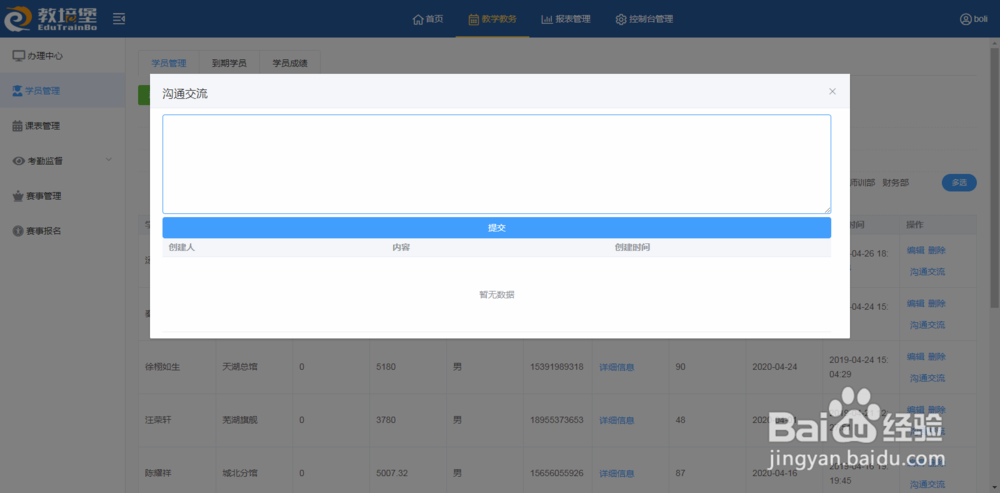Click the 芜湖旗舰 branch cell
1000x493 pixels.
tap(240, 420)
